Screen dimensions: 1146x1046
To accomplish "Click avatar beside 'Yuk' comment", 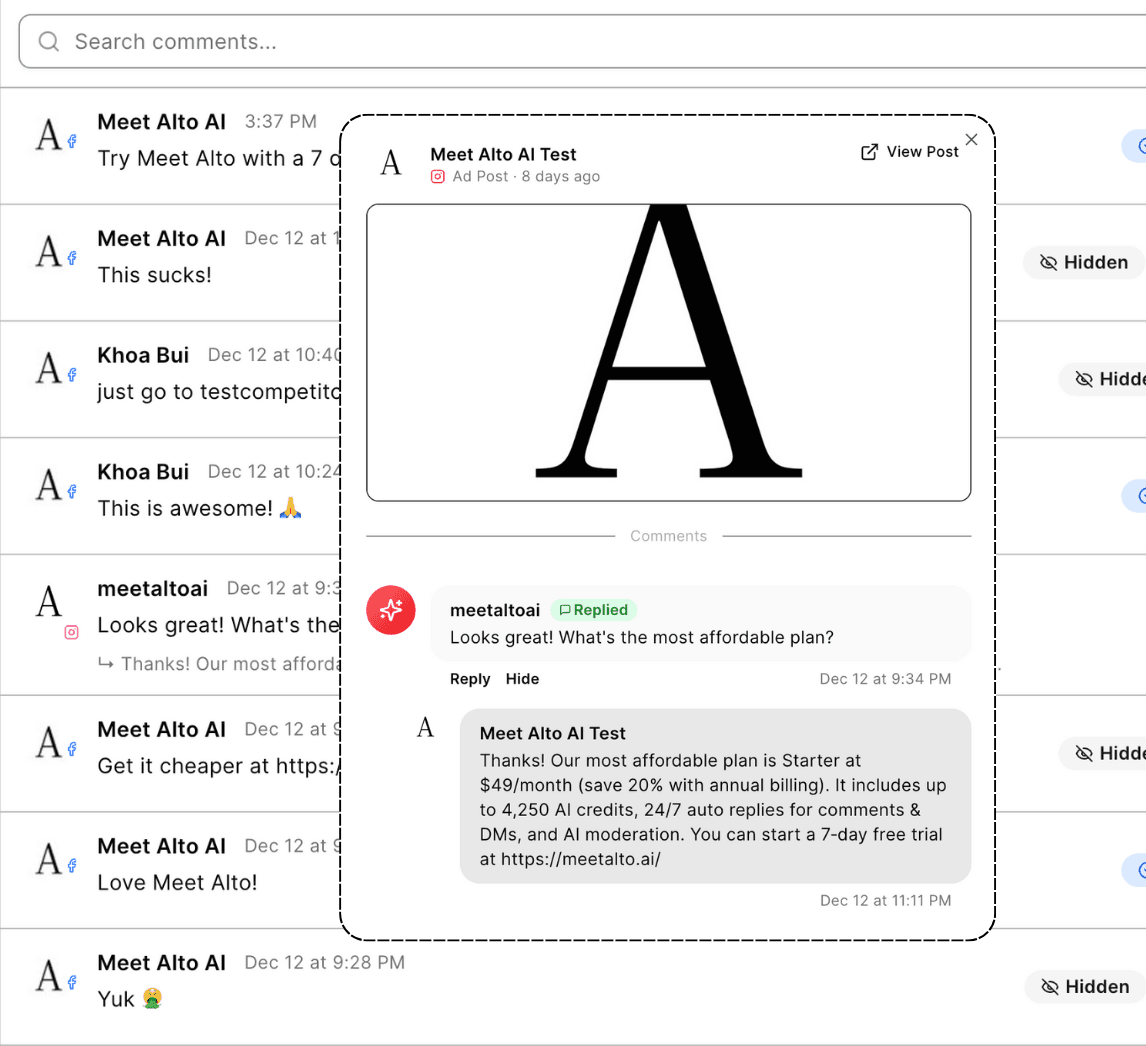I will (x=50, y=976).
